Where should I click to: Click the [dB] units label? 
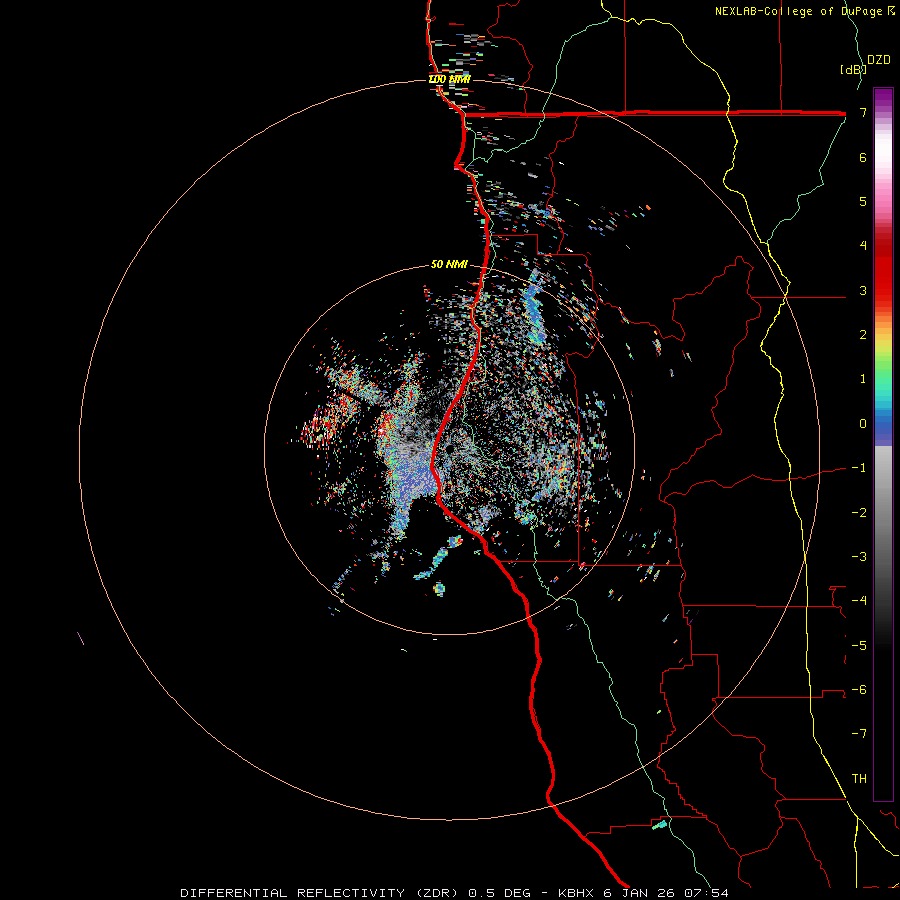click(x=853, y=69)
